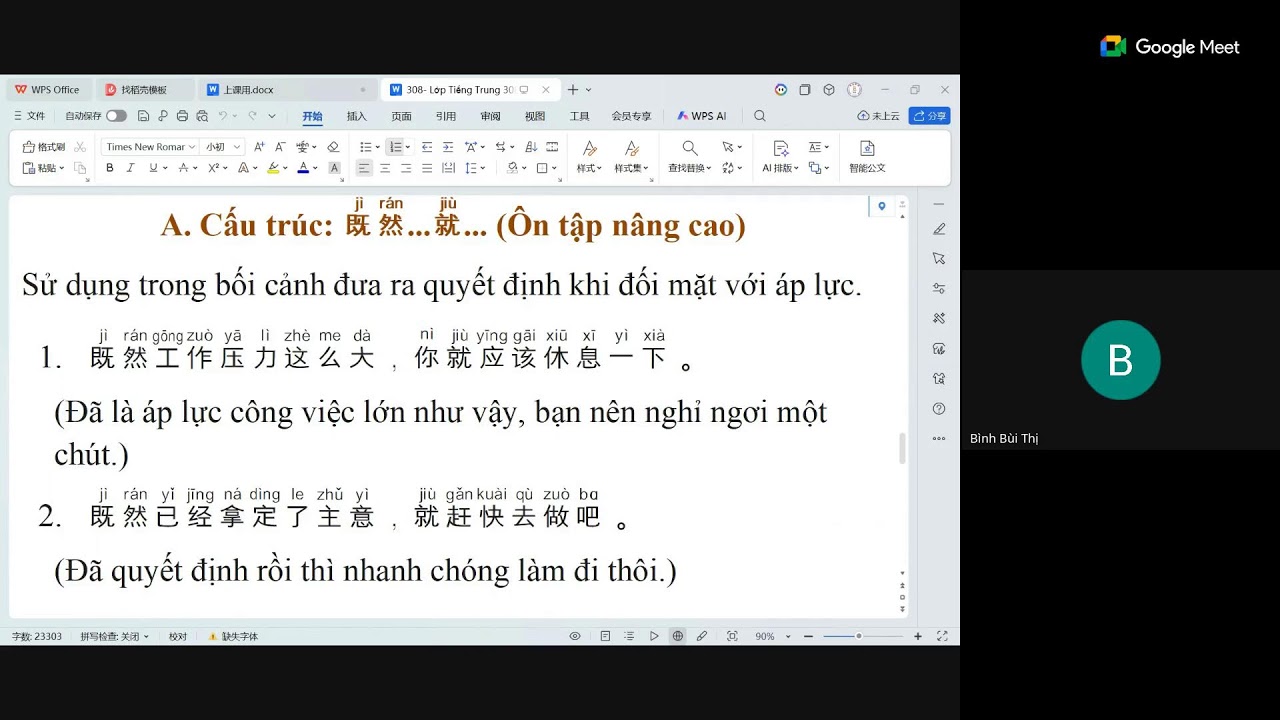Open the 文件 file menu
This screenshot has width=1280, height=720.
[30, 116]
